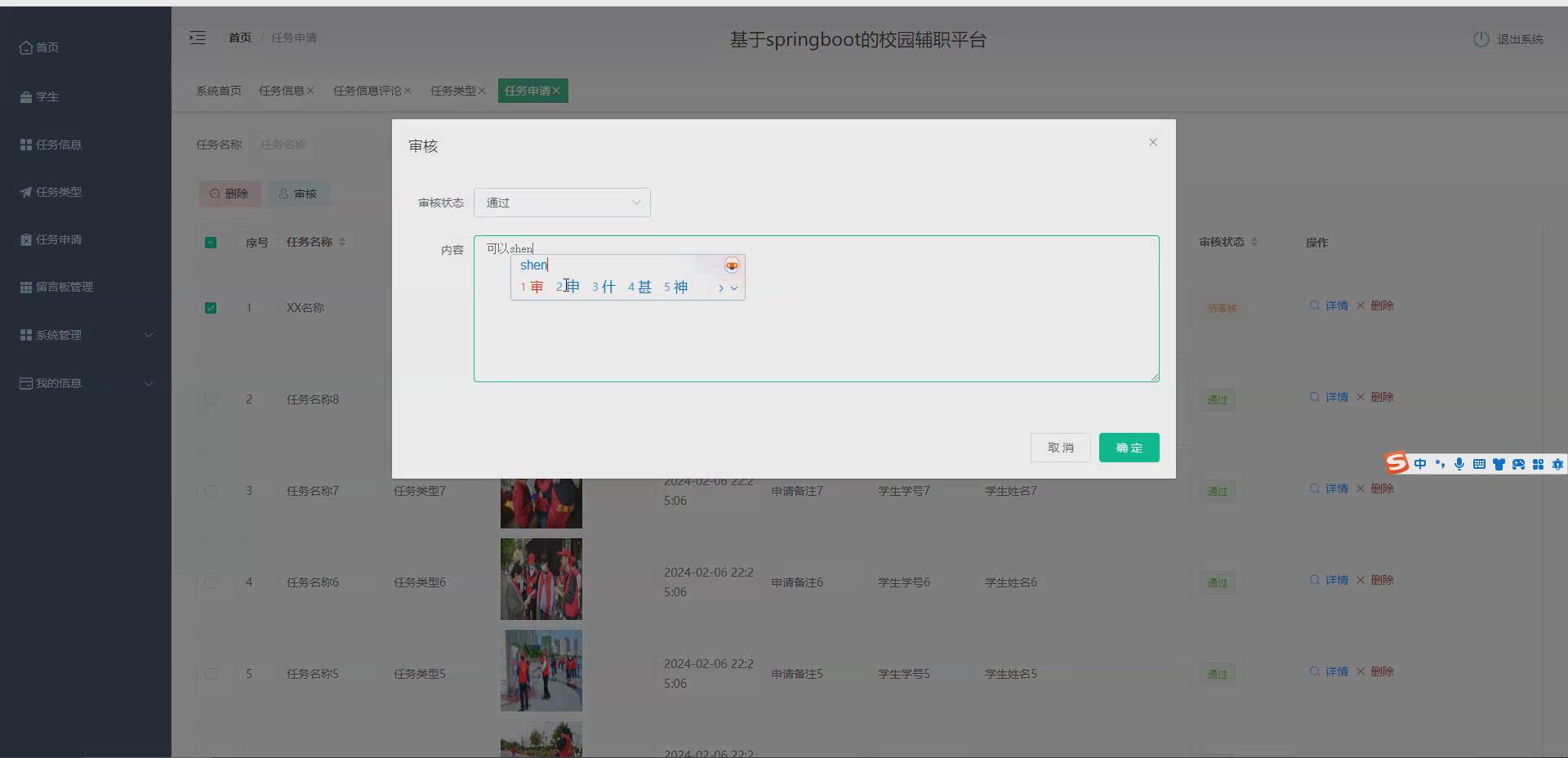
Task: Expand the 系统管理 sidebar menu
Action: tap(57, 335)
